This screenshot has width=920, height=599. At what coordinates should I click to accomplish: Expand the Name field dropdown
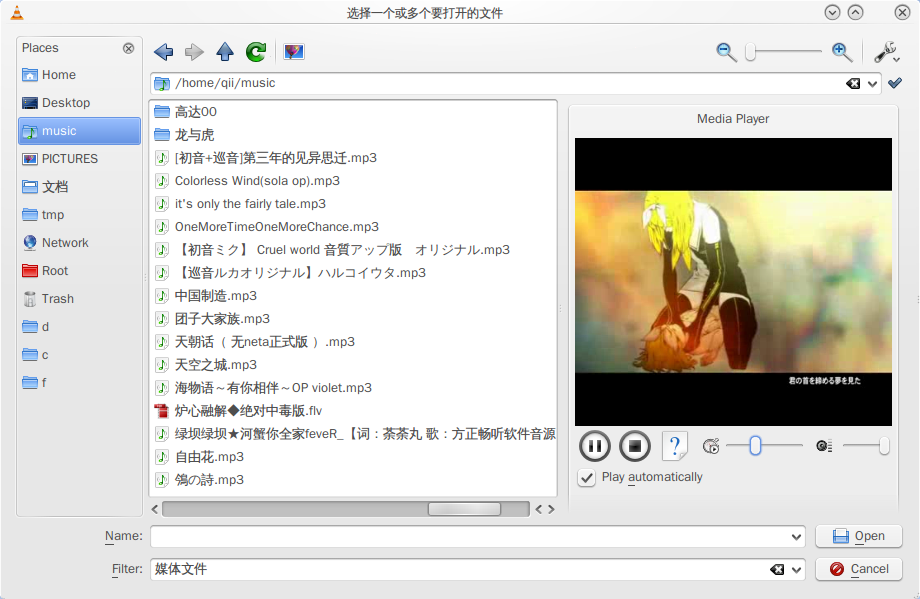click(796, 537)
